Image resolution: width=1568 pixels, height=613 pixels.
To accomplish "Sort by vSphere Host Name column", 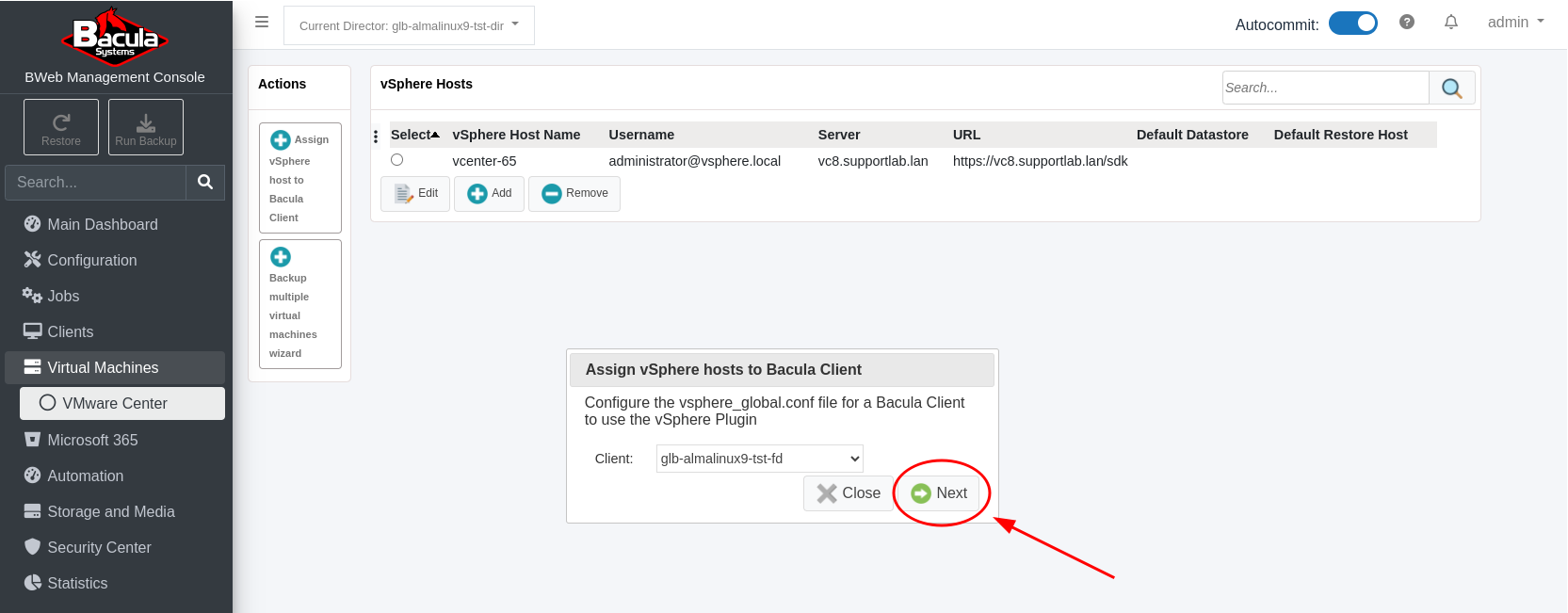I will tap(516, 135).
